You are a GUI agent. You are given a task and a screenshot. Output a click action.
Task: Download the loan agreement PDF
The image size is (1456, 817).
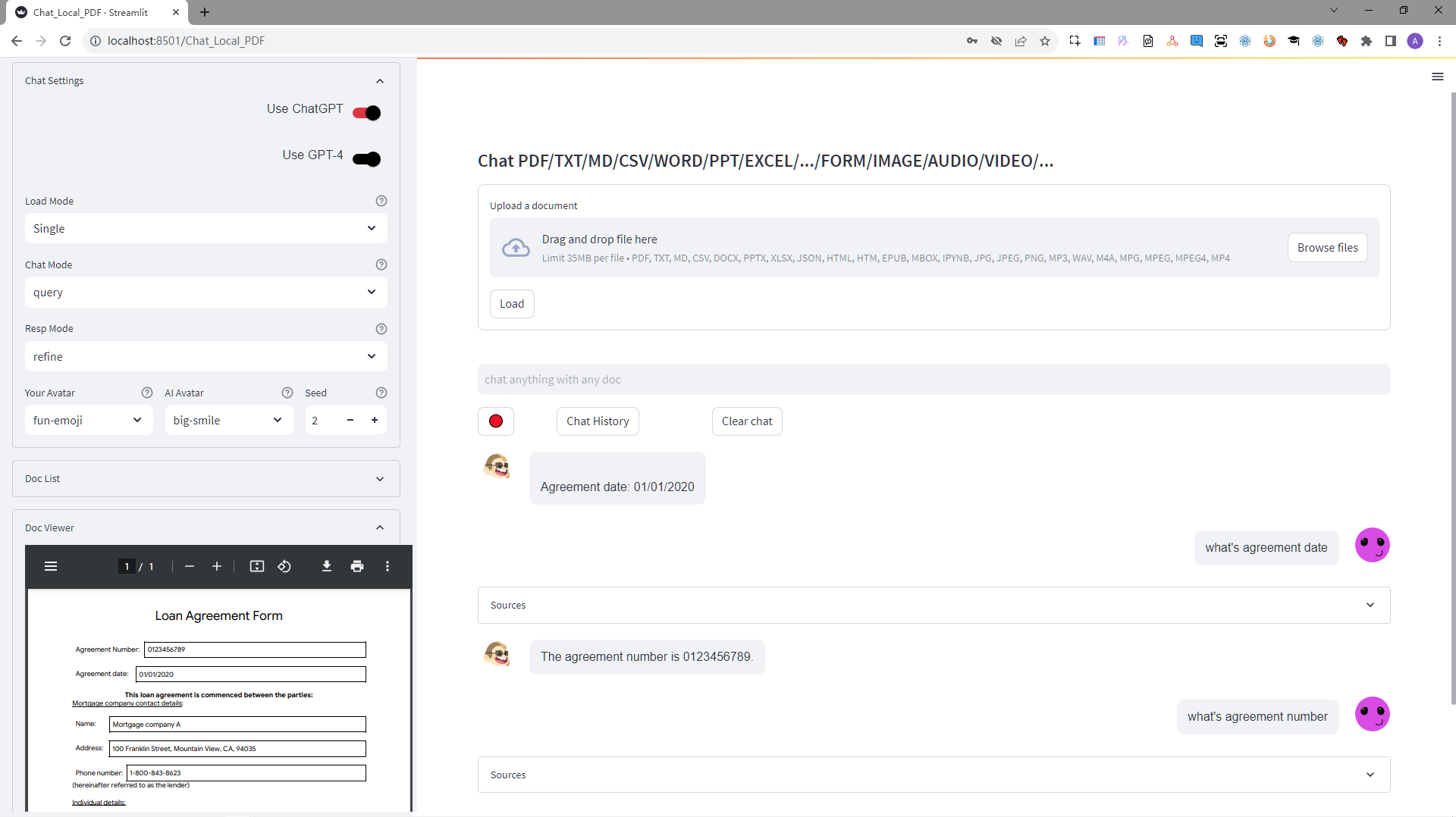(326, 566)
